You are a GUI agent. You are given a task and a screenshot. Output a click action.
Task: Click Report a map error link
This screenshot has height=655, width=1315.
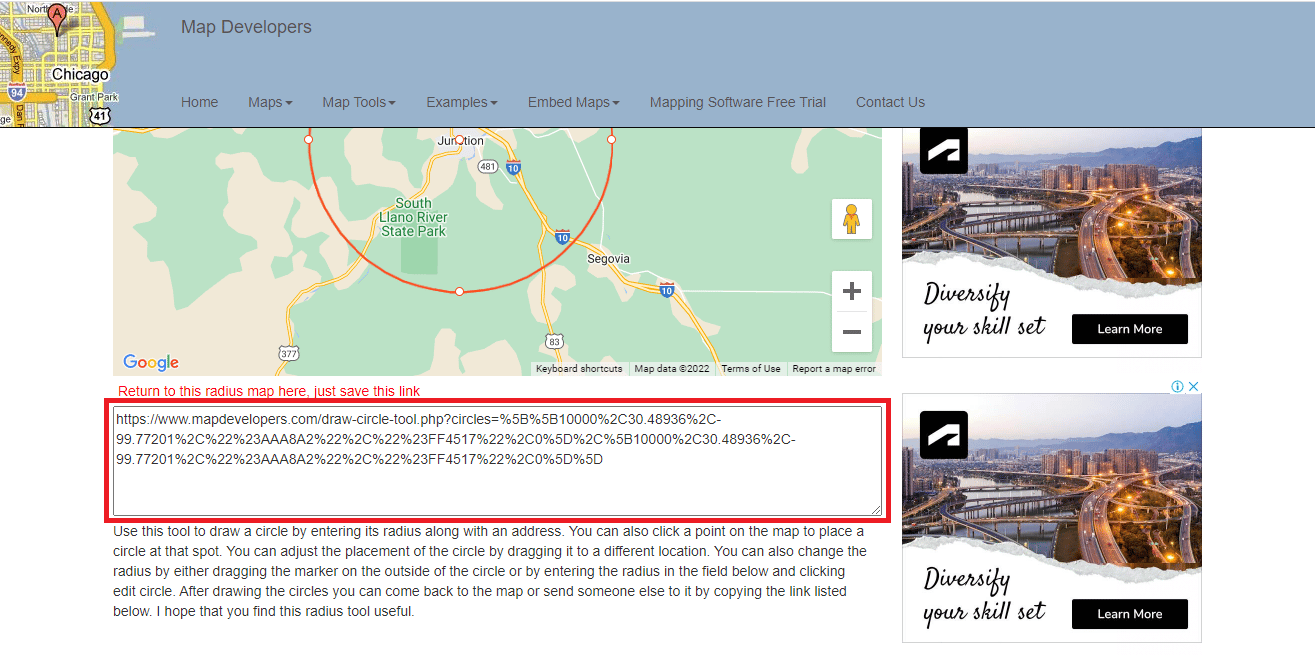pyautogui.click(x=834, y=369)
